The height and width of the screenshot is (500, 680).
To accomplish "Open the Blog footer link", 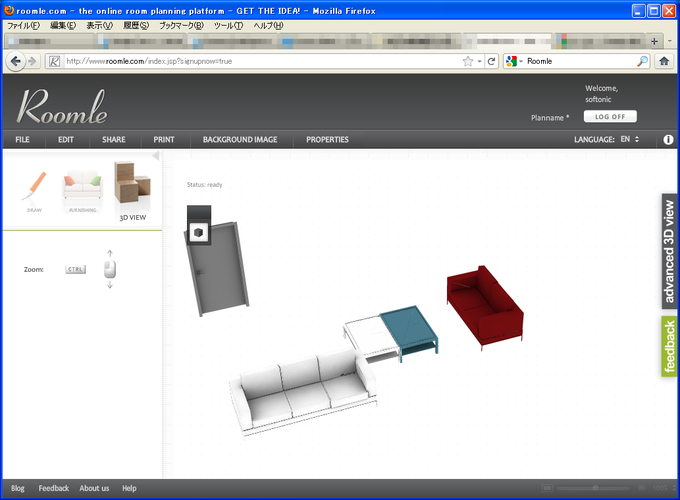I will (18, 488).
